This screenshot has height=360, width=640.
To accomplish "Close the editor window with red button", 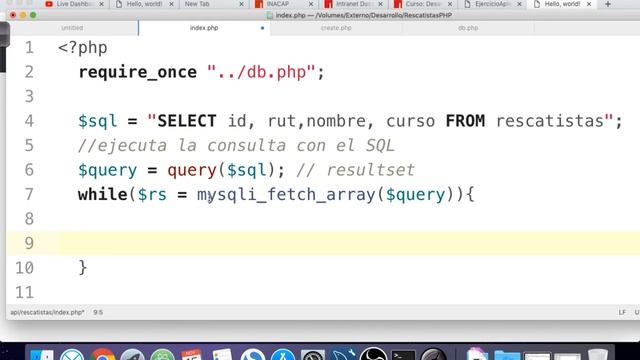I will tap(13, 15).
